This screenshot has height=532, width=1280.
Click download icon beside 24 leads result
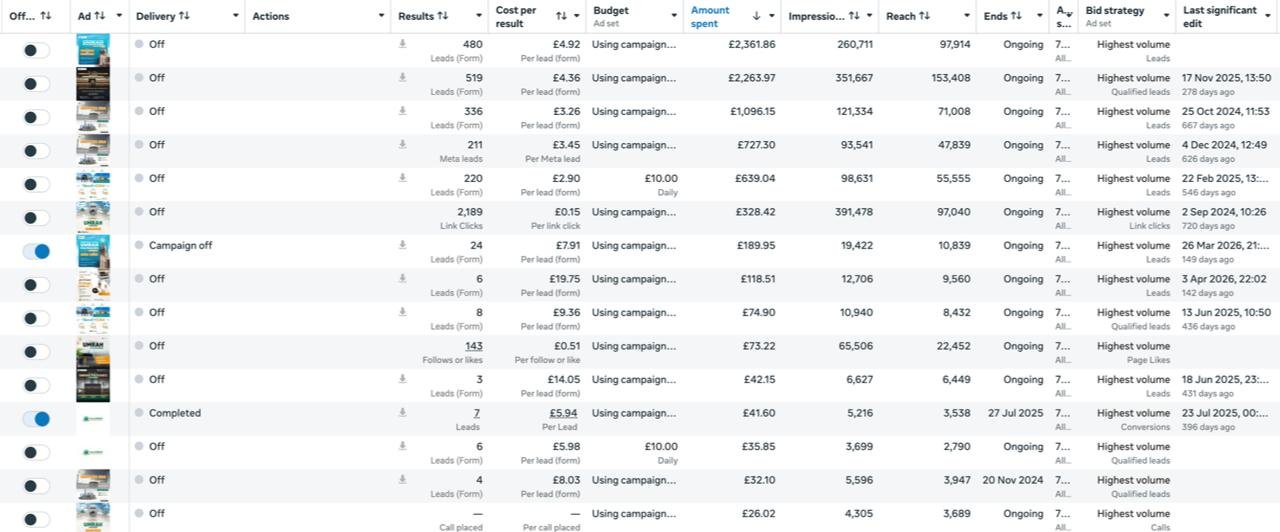pos(402,245)
